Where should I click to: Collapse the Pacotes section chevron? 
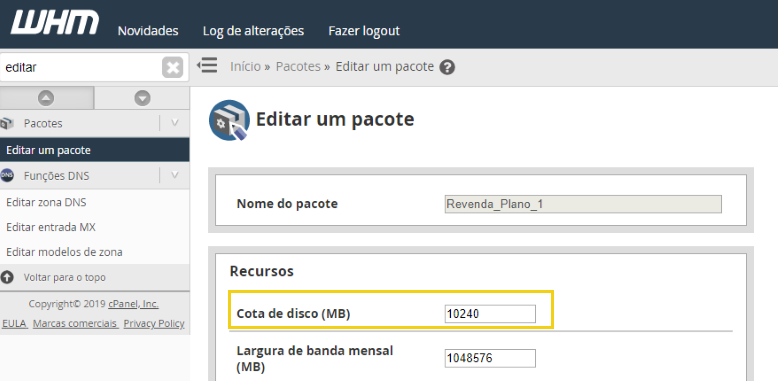tap(175, 123)
